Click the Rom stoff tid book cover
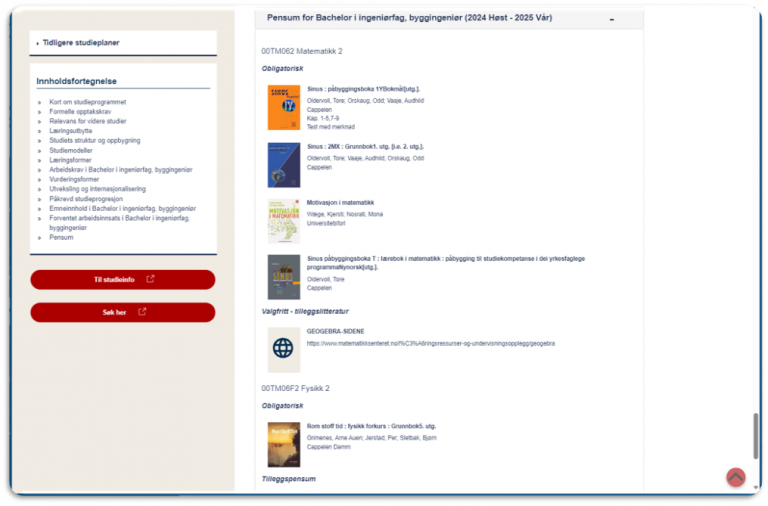 283,445
